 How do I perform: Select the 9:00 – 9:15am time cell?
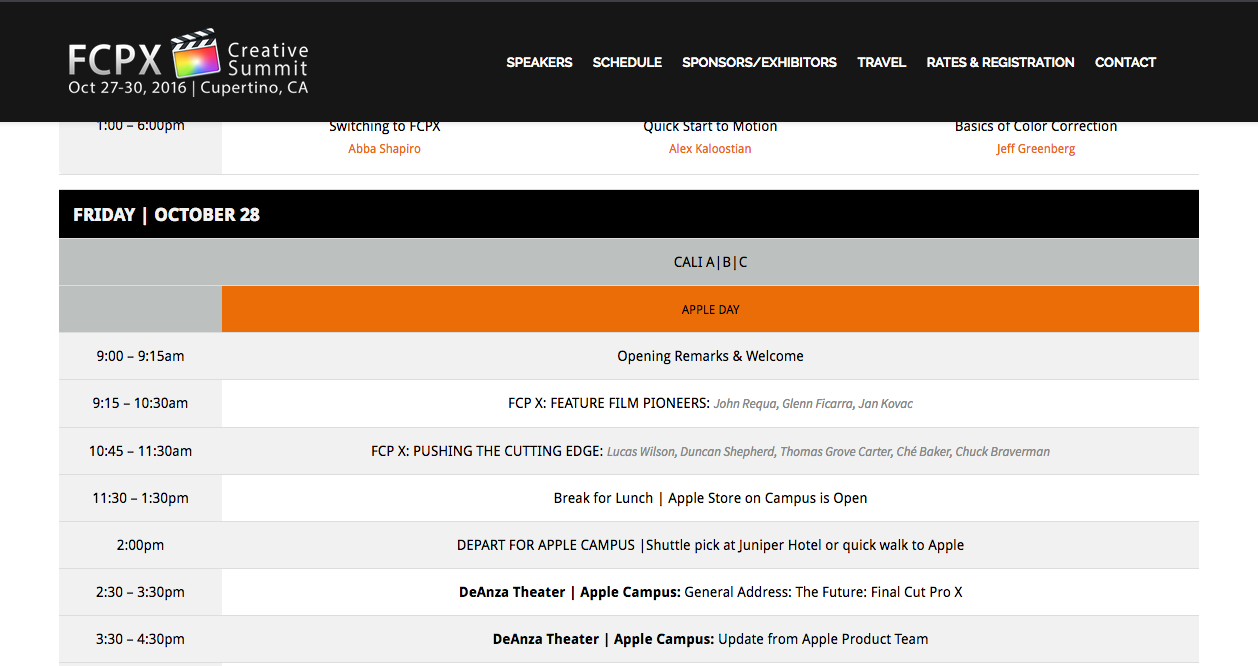pyautogui.click(x=140, y=356)
